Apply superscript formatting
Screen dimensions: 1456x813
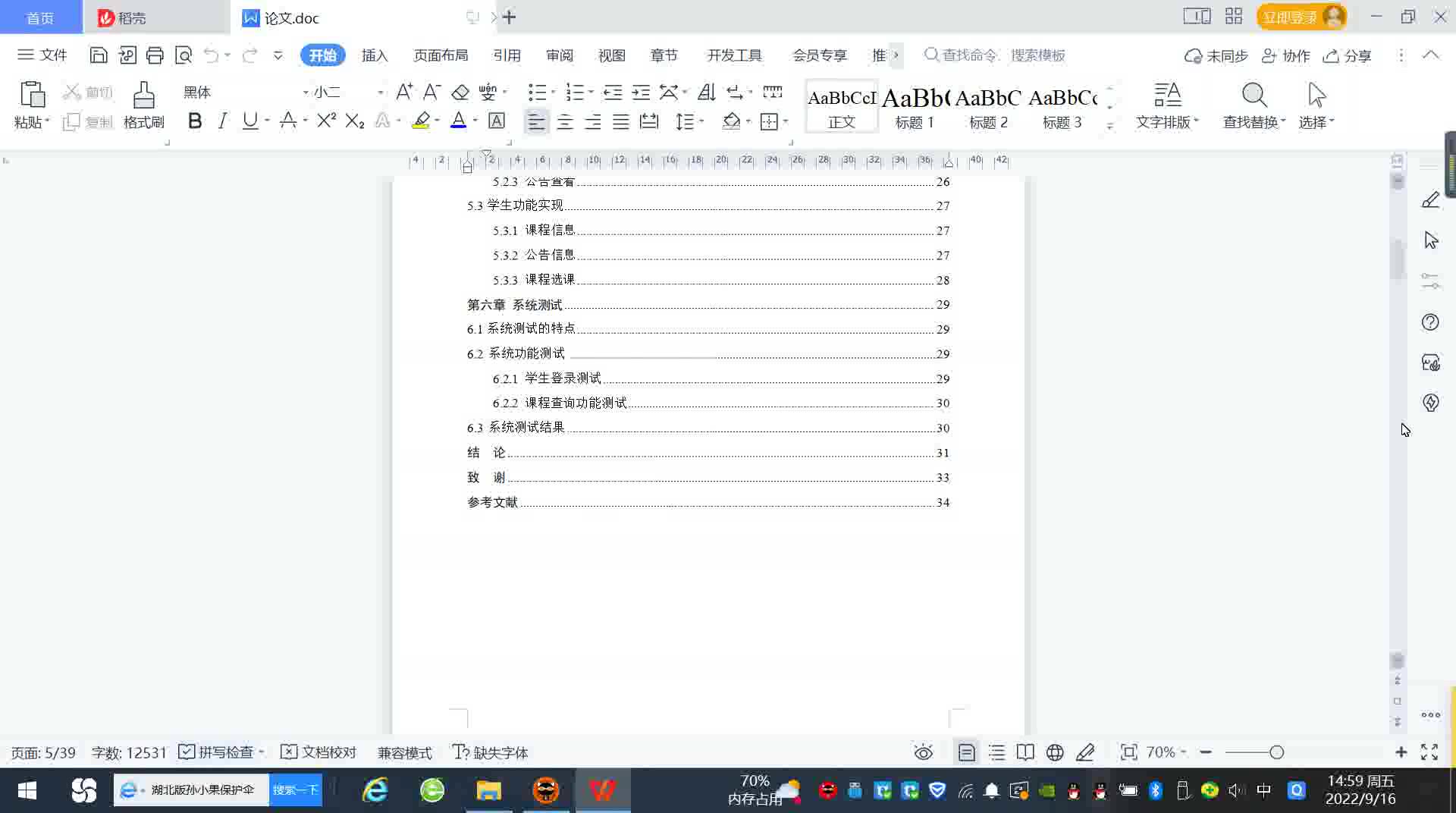point(326,121)
